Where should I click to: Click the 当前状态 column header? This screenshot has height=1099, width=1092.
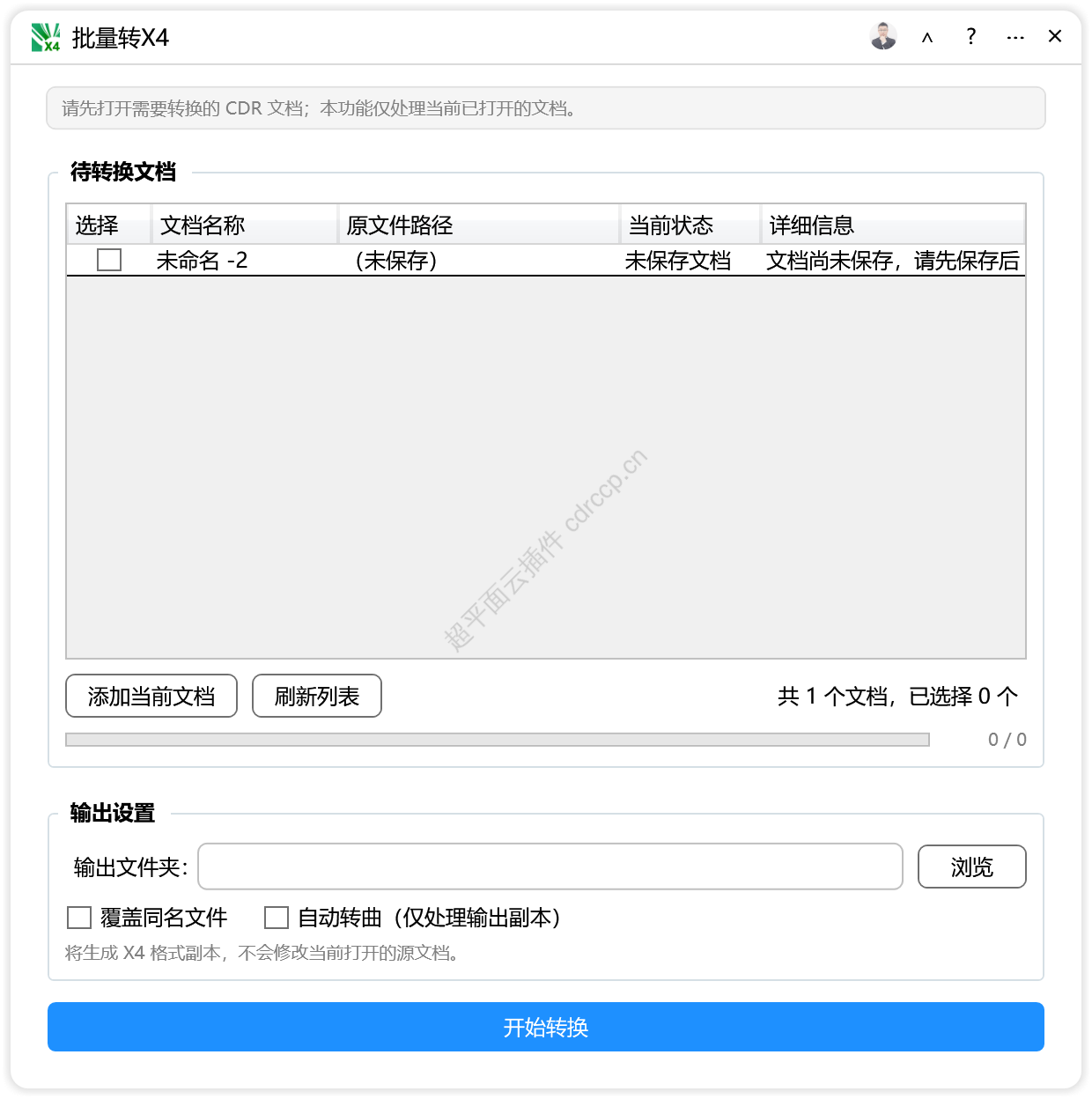[x=690, y=225]
